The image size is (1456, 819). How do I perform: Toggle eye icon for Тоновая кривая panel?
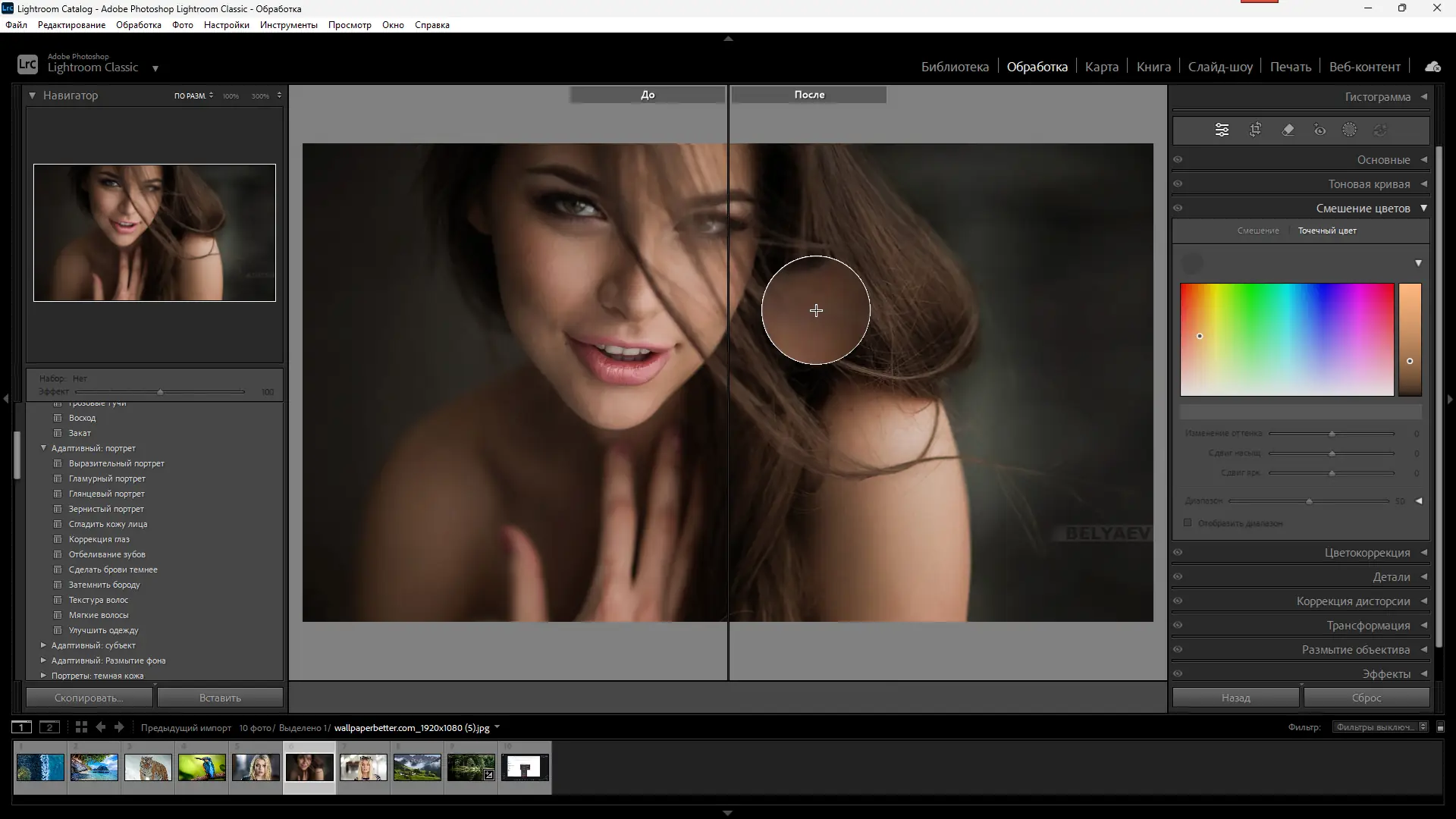click(1178, 184)
